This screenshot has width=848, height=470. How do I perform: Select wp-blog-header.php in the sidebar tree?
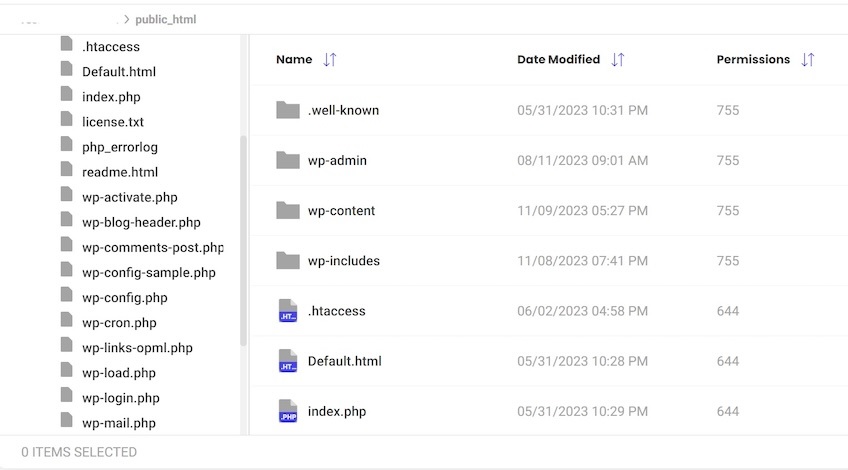point(141,222)
